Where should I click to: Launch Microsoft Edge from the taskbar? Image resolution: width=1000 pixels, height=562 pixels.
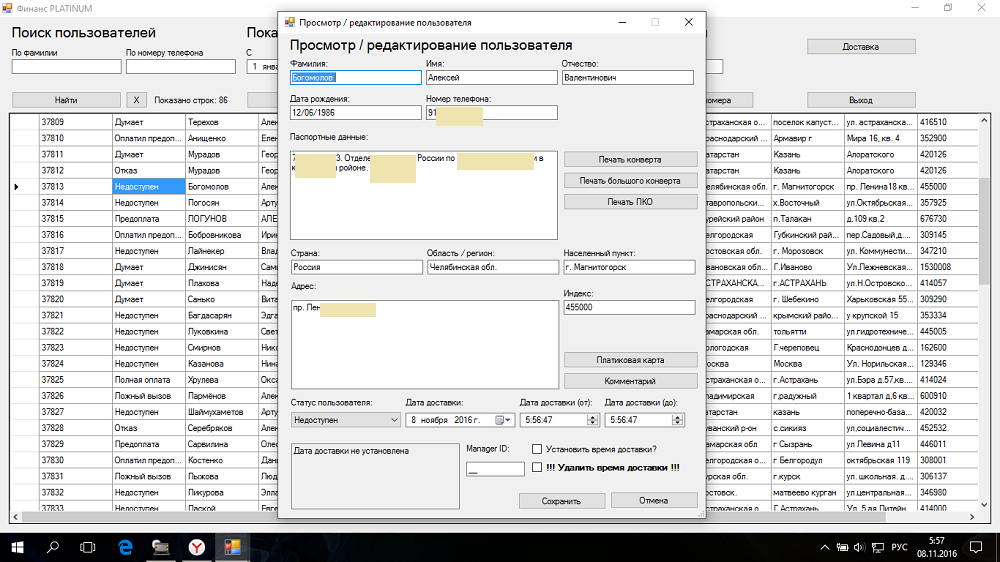[126, 547]
